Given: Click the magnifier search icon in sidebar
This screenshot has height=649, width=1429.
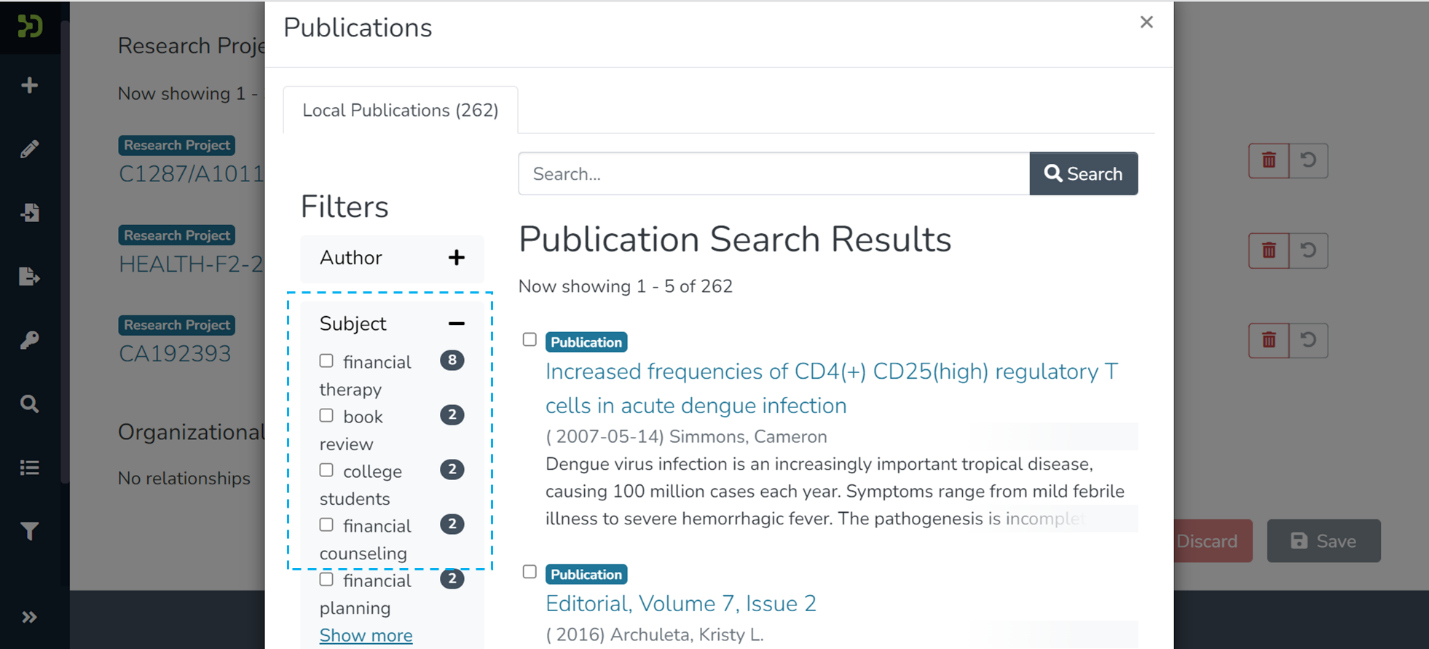Looking at the screenshot, I should tap(30, 404).
